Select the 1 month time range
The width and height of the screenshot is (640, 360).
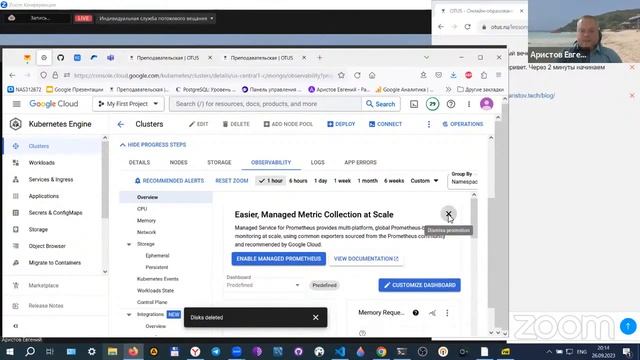pyautogui.click(x=367, y=181)
